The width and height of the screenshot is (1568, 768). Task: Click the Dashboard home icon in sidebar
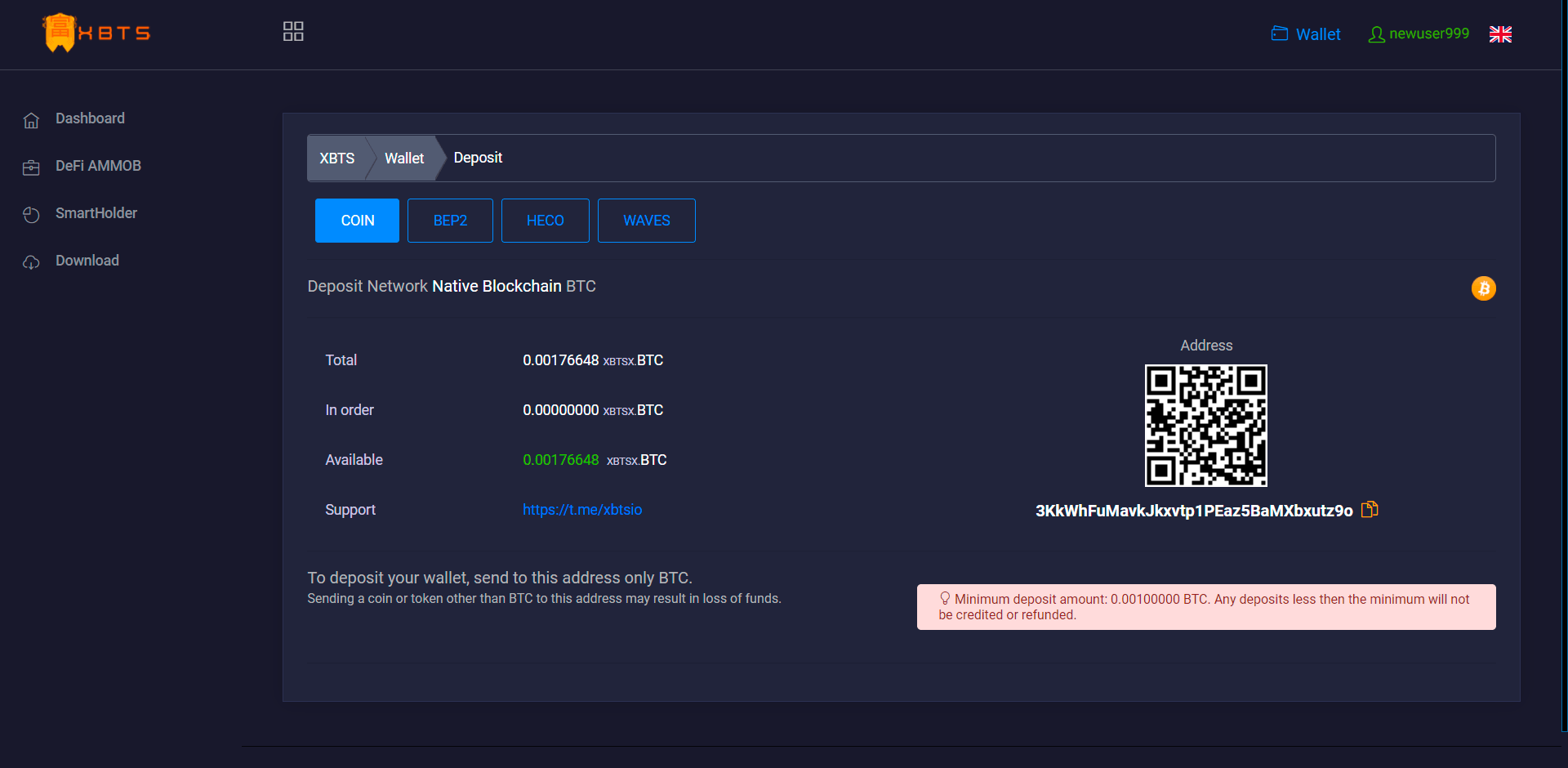(31, 119)
